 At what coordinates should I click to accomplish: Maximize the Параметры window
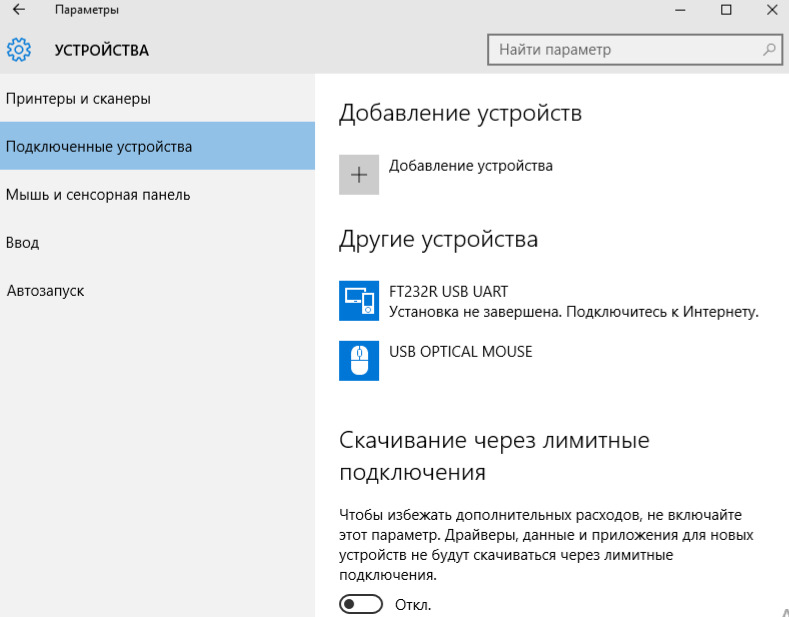click(726, 10)
